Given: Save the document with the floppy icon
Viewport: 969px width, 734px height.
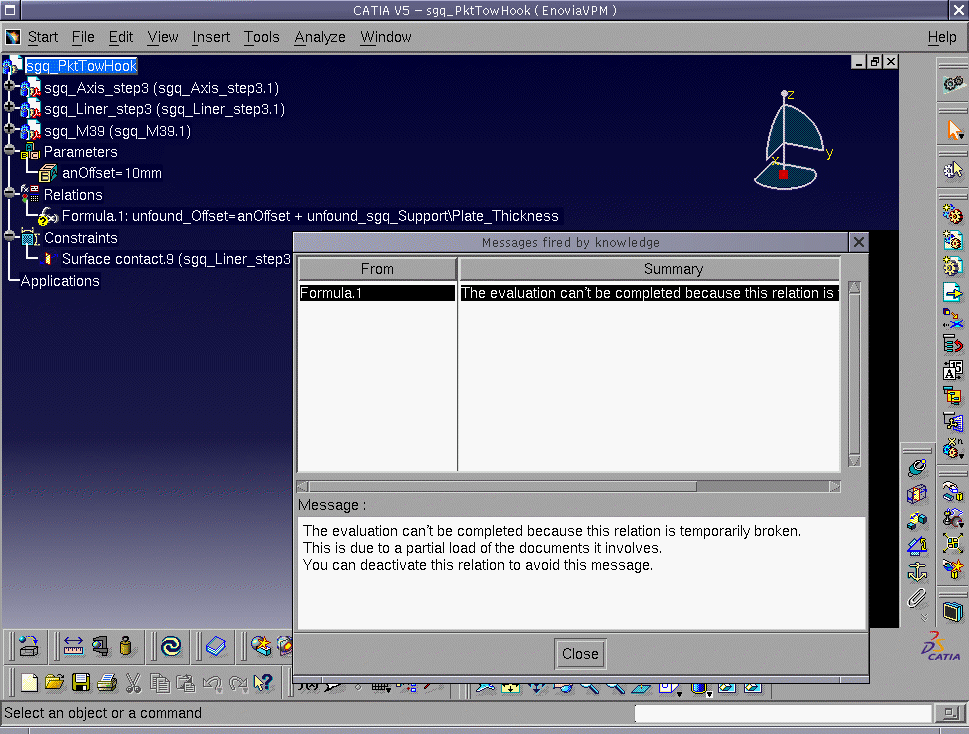Looking at the screenshot, I should (80, 683).
